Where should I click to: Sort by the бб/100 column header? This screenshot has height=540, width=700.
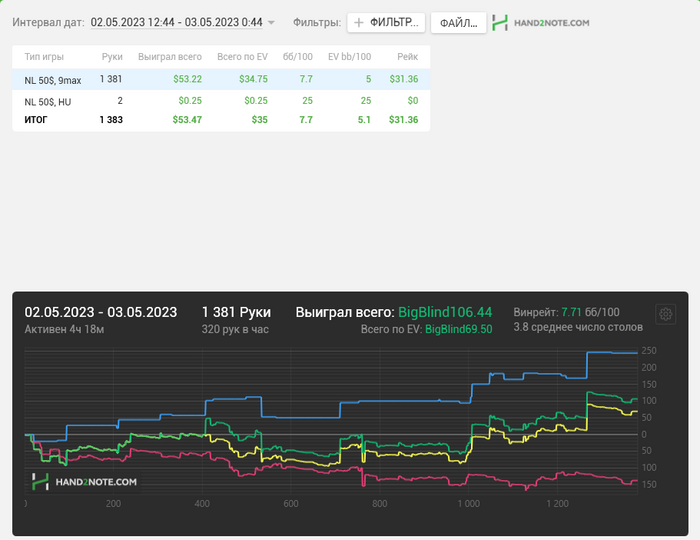click(x=298, y=57)
